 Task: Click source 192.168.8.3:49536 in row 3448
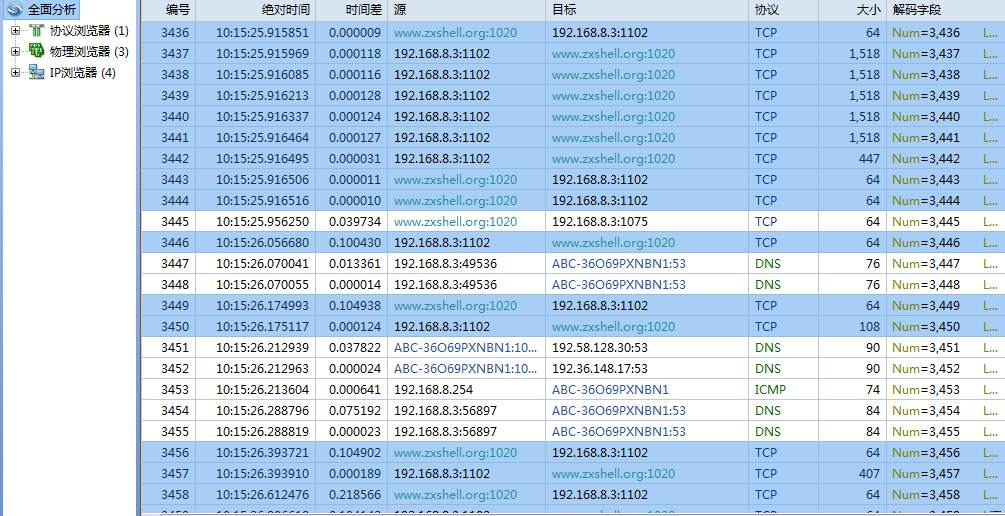(x=445, y=285)
